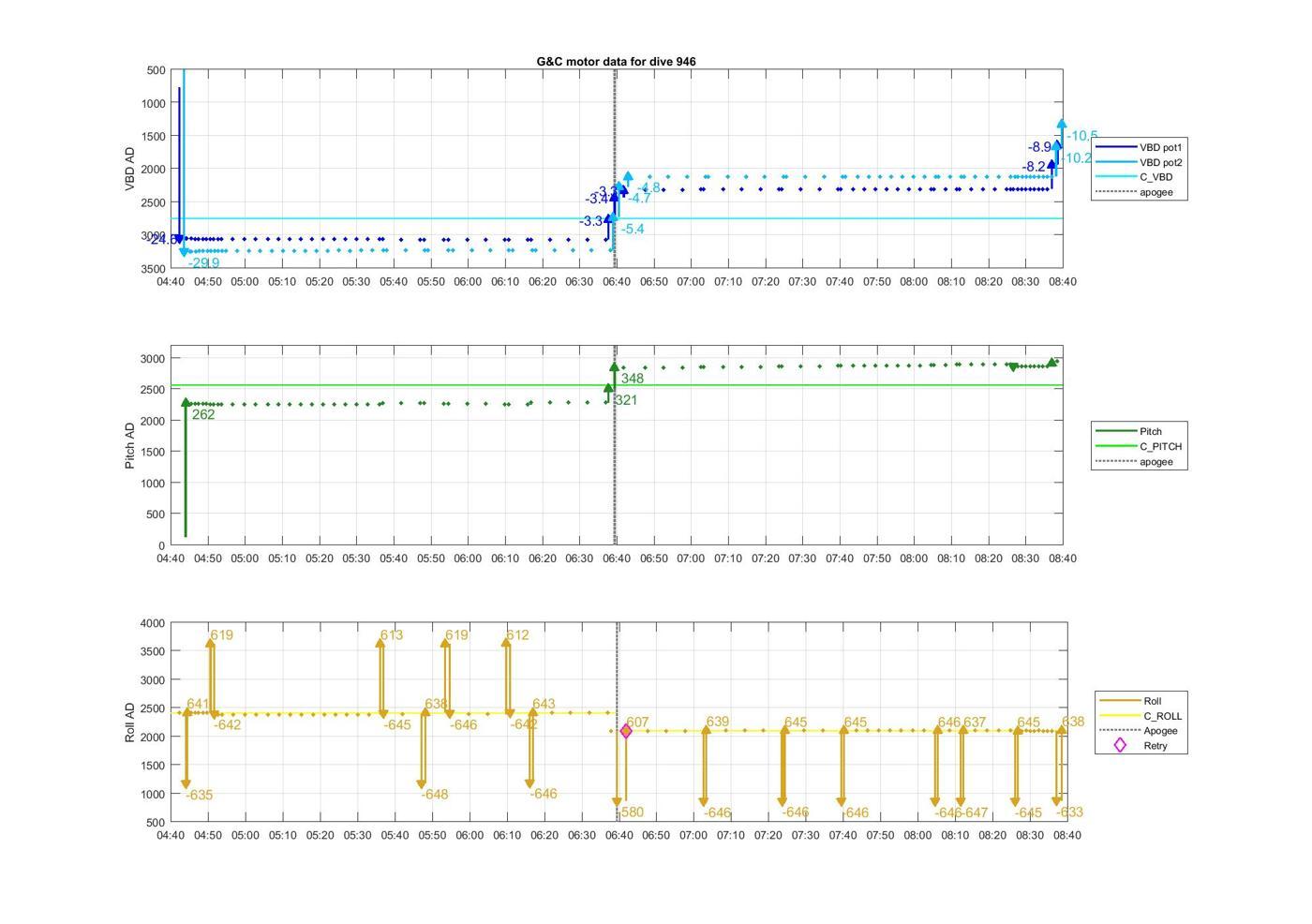Click the 'VBD AD' y-axis label
This screenshot has width=1312, height=924.
129,169
